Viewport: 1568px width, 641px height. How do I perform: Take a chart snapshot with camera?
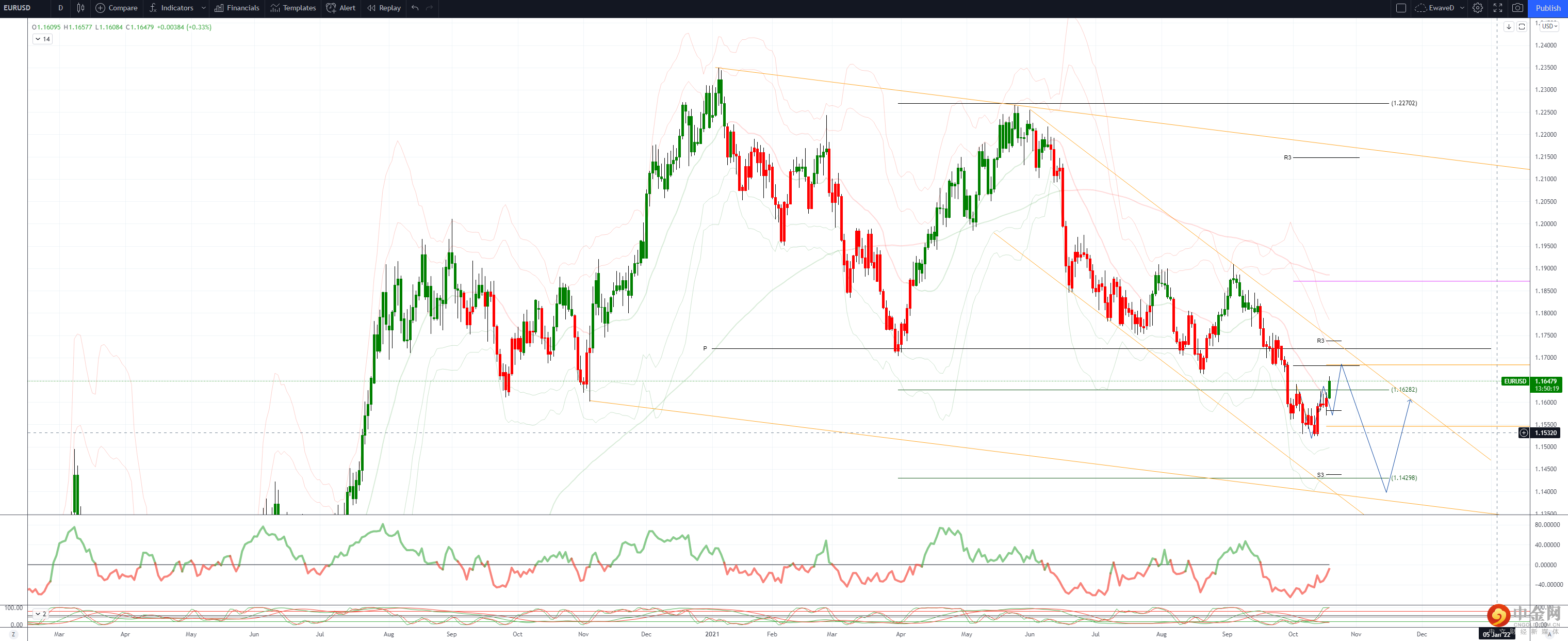1517,8
